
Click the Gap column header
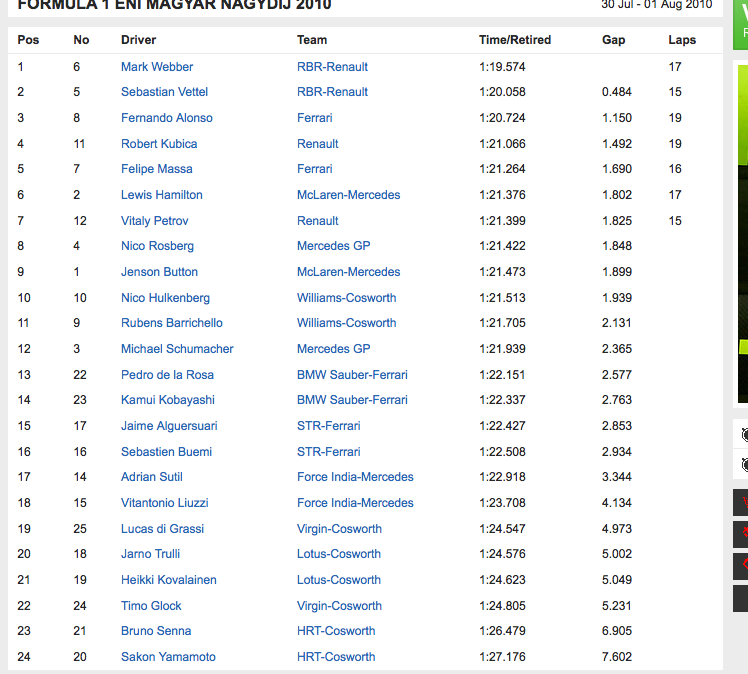point(613,40)
